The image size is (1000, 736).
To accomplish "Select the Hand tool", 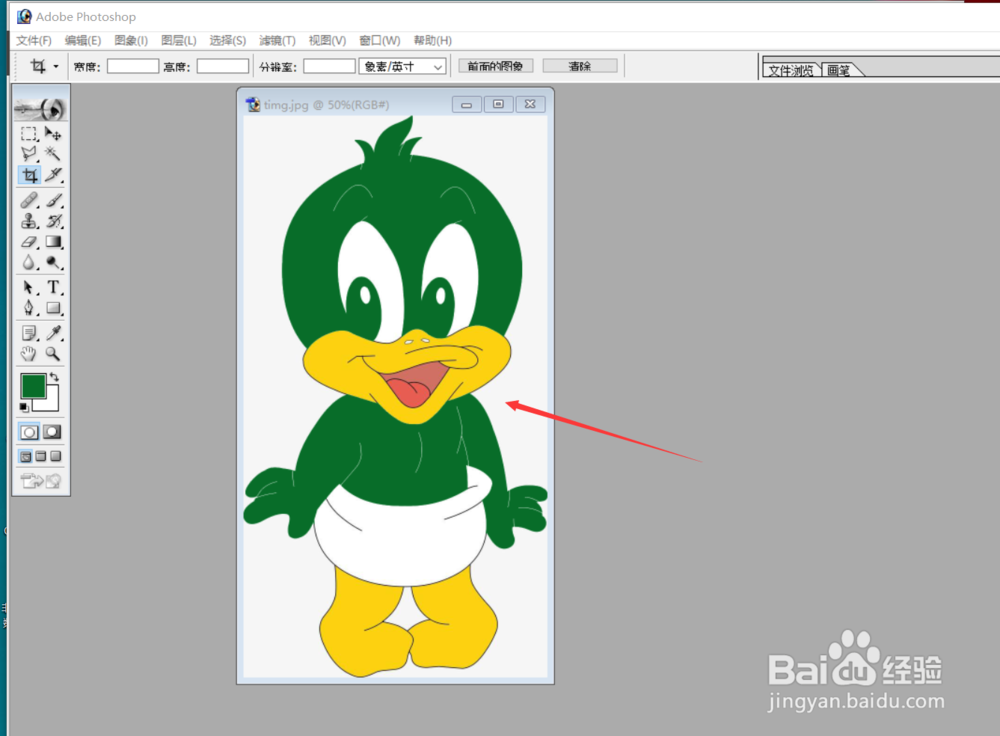I will (29, 353).
